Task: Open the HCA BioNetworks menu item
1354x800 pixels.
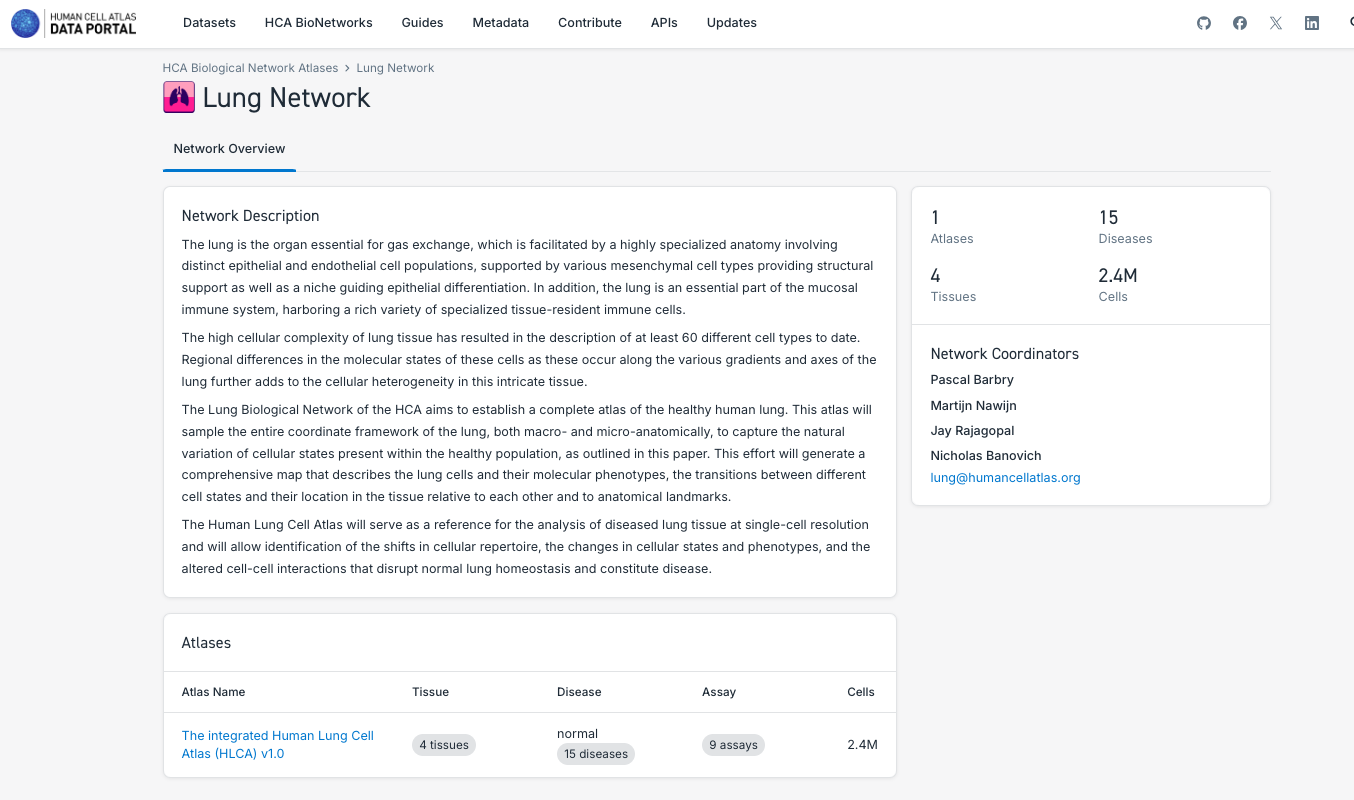Action: [x=318, y=23]
